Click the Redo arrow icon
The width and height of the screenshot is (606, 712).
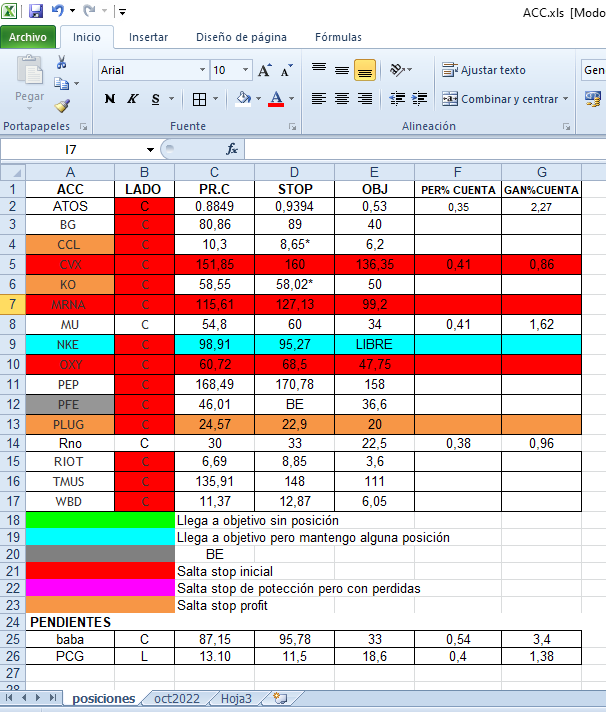point(89,10)
